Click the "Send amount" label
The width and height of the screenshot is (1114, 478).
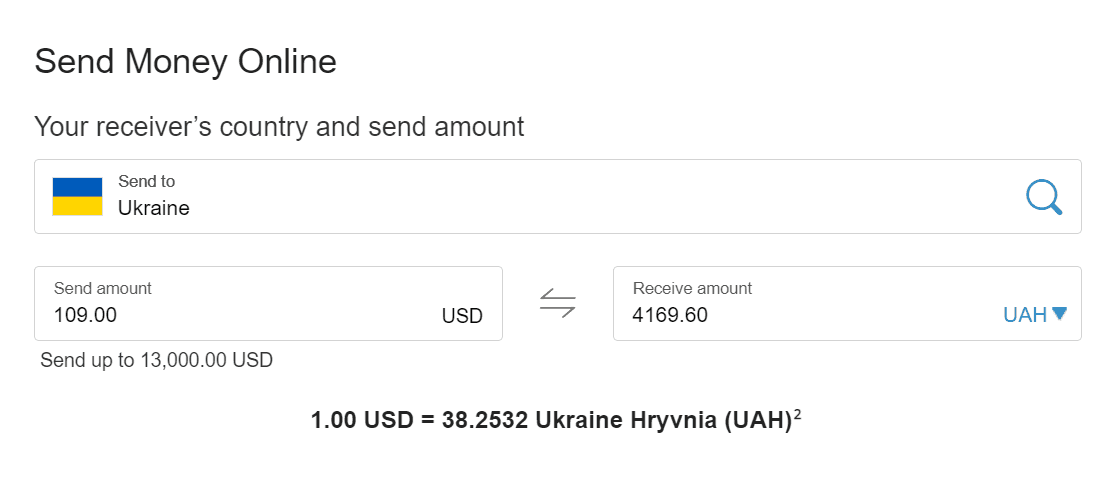pos(103,288)
